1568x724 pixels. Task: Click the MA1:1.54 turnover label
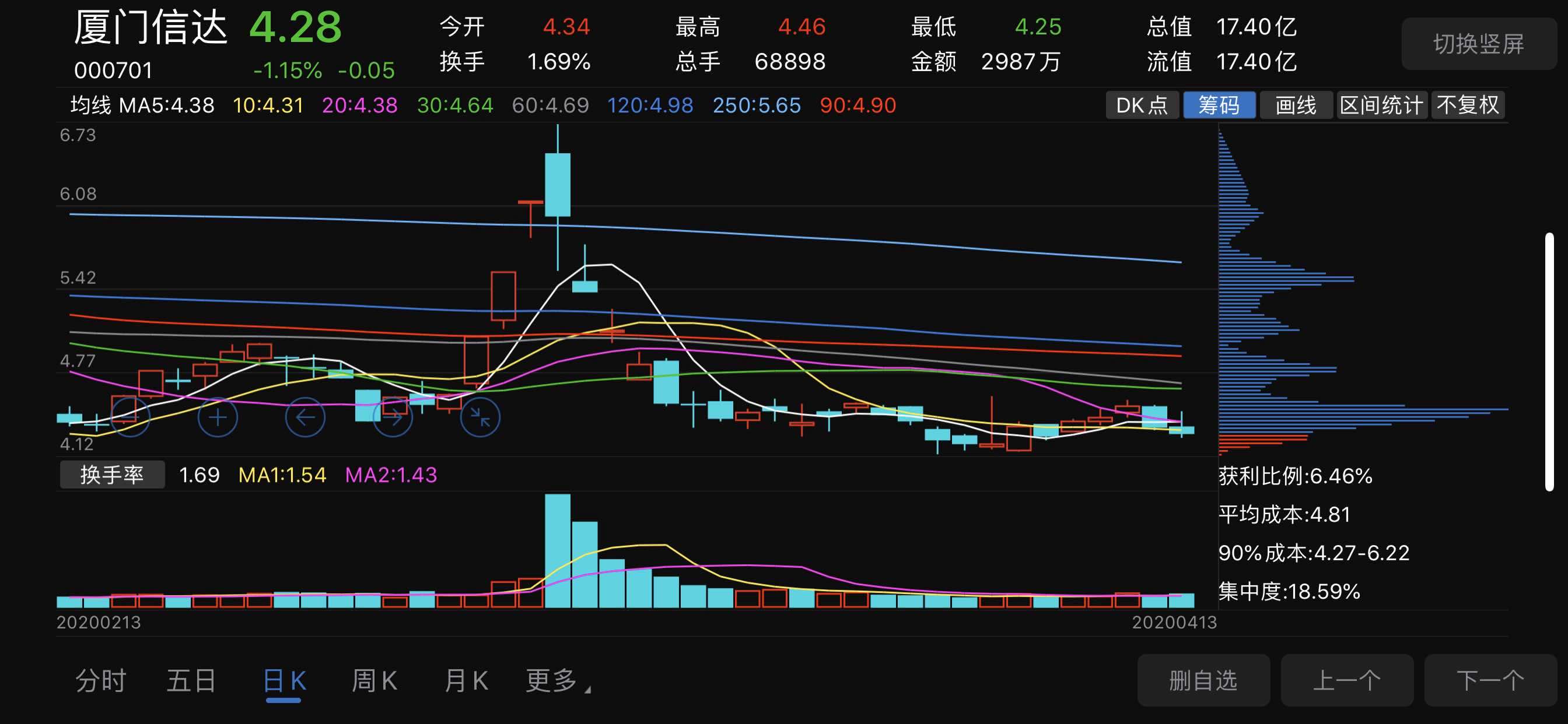pyautogui.click(x=282, y=475)
